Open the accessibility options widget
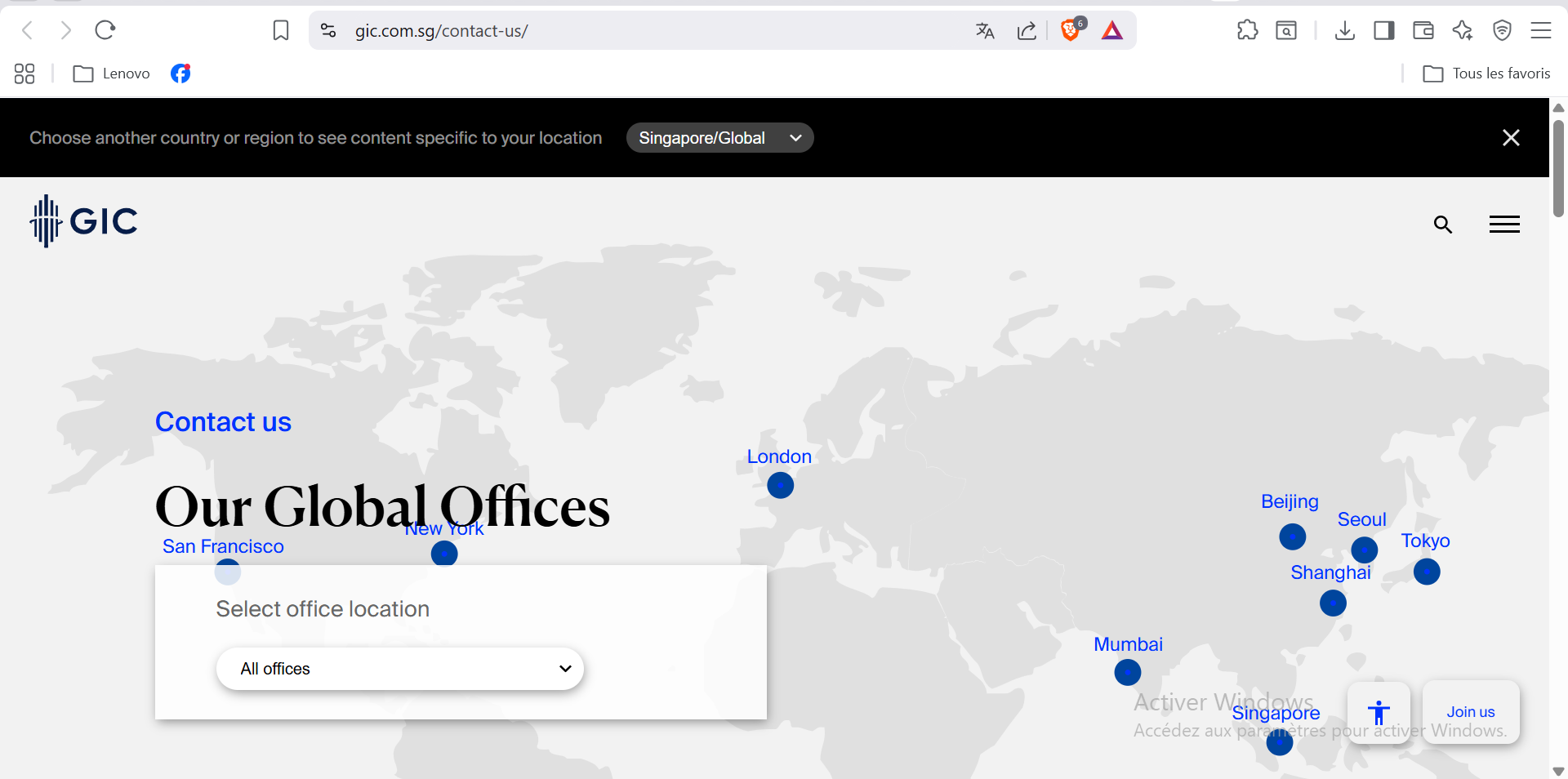Screen dimensions: 1568x779 [x=1379, y=712]
